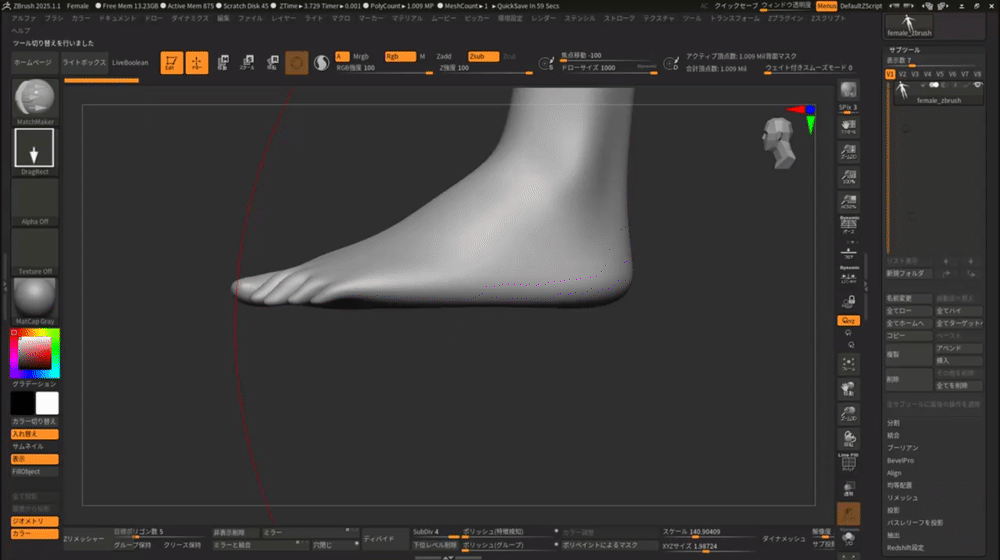Select the Rotate transform tool icon

point(272,63)
